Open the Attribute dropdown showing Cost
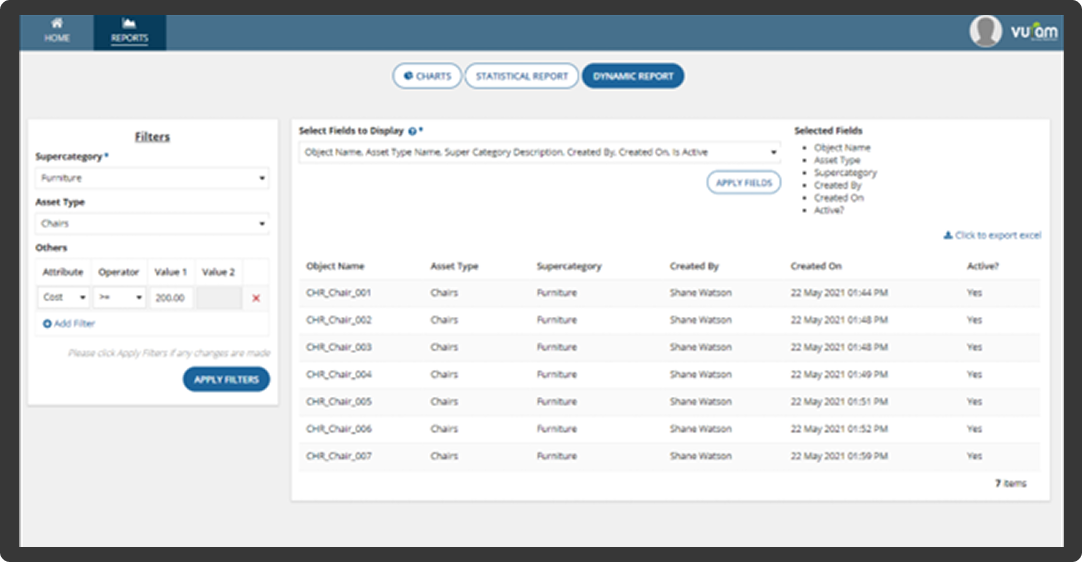 coord(63,298)
